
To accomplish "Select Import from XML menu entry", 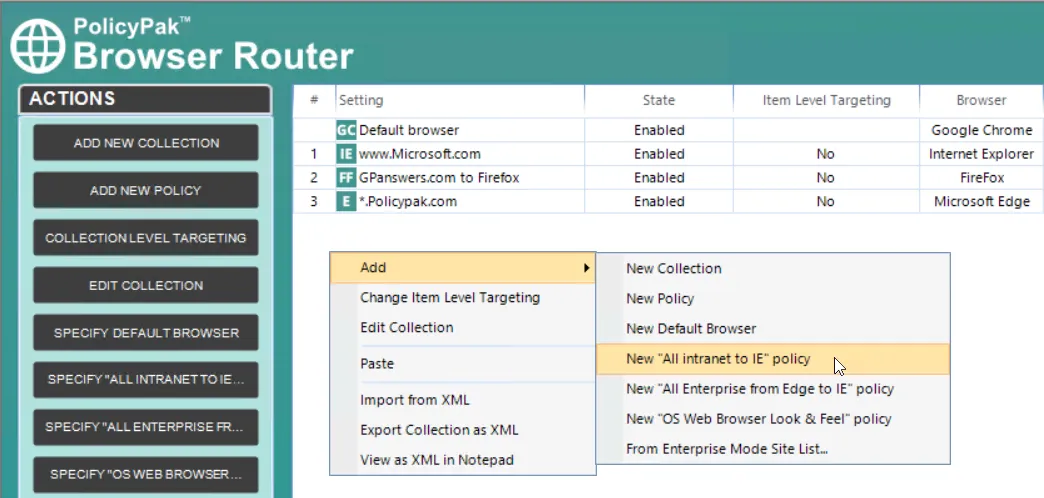I will click(463, 400).
